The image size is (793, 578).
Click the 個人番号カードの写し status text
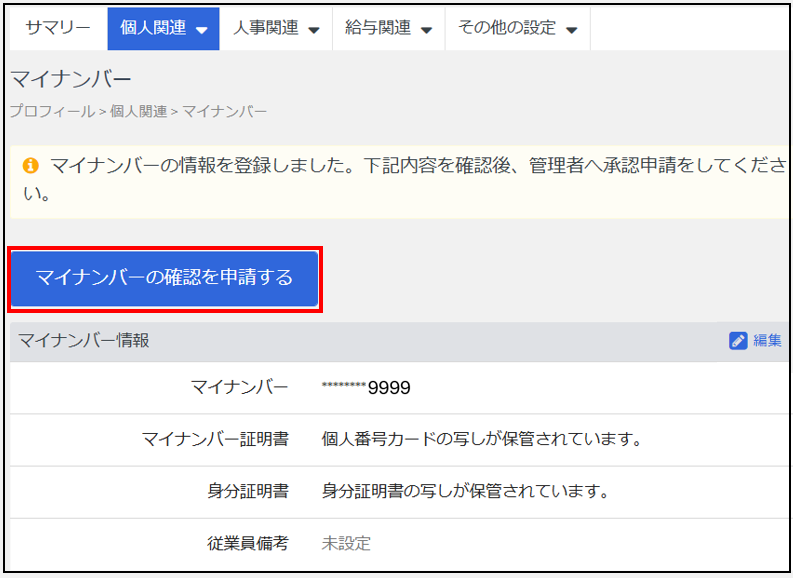pyautogui.click(x=480, y=439)
